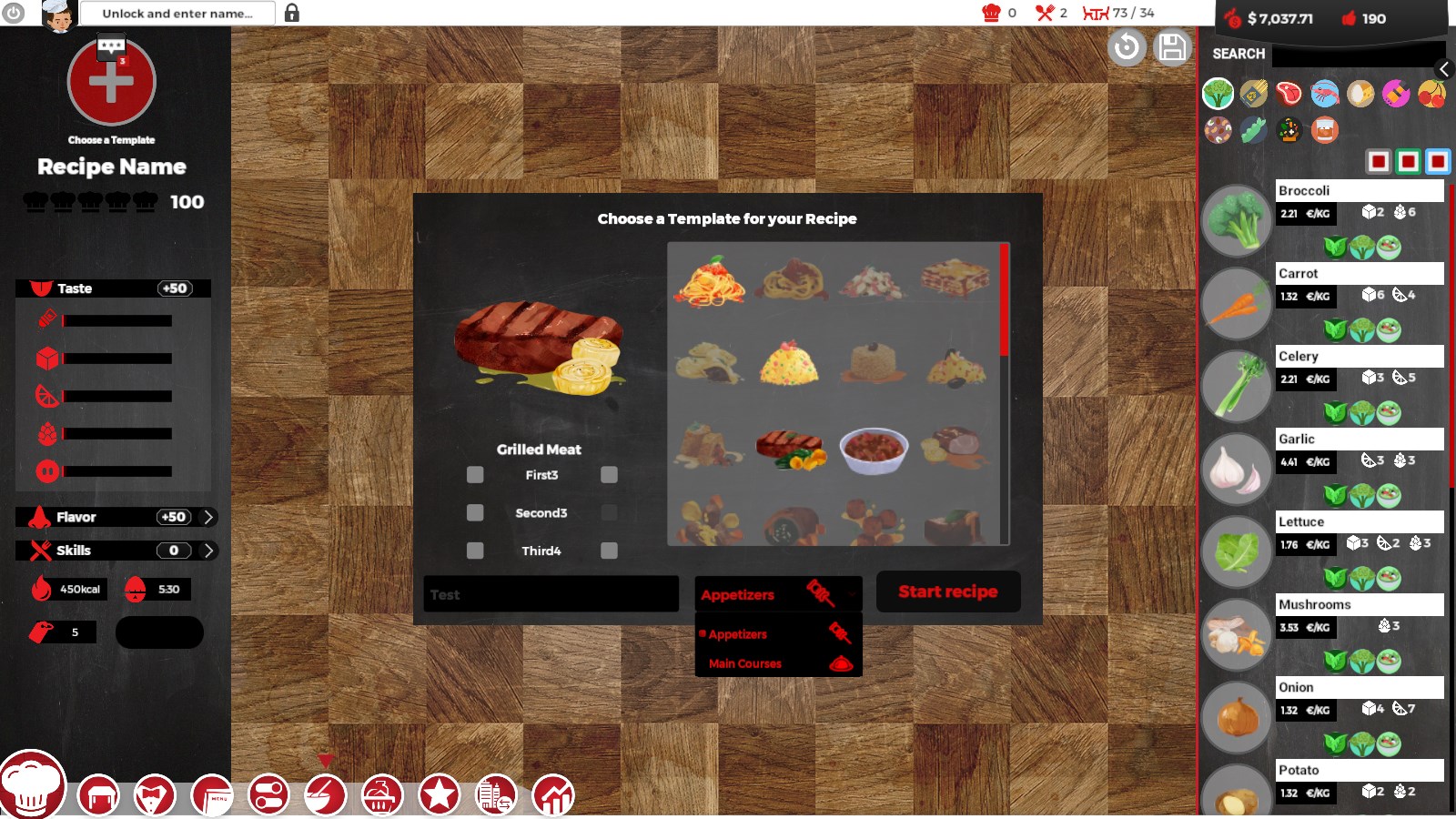Toggle the right checkbox beside Third4
This screenshot has height=819, width=1456.
pos(609,551)
